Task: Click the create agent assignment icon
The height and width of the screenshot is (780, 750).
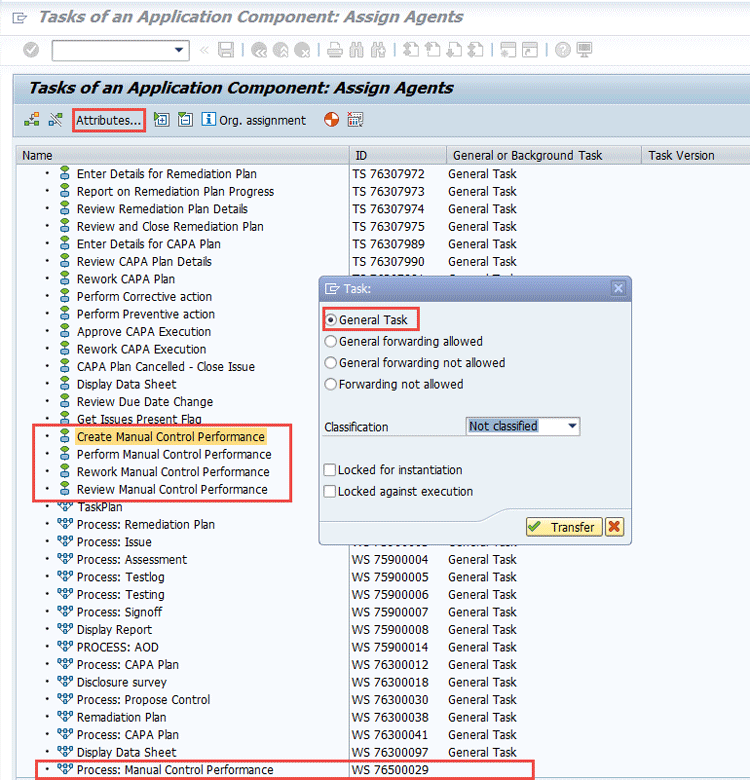Action: pyautogui.click(x=32, y=120)
